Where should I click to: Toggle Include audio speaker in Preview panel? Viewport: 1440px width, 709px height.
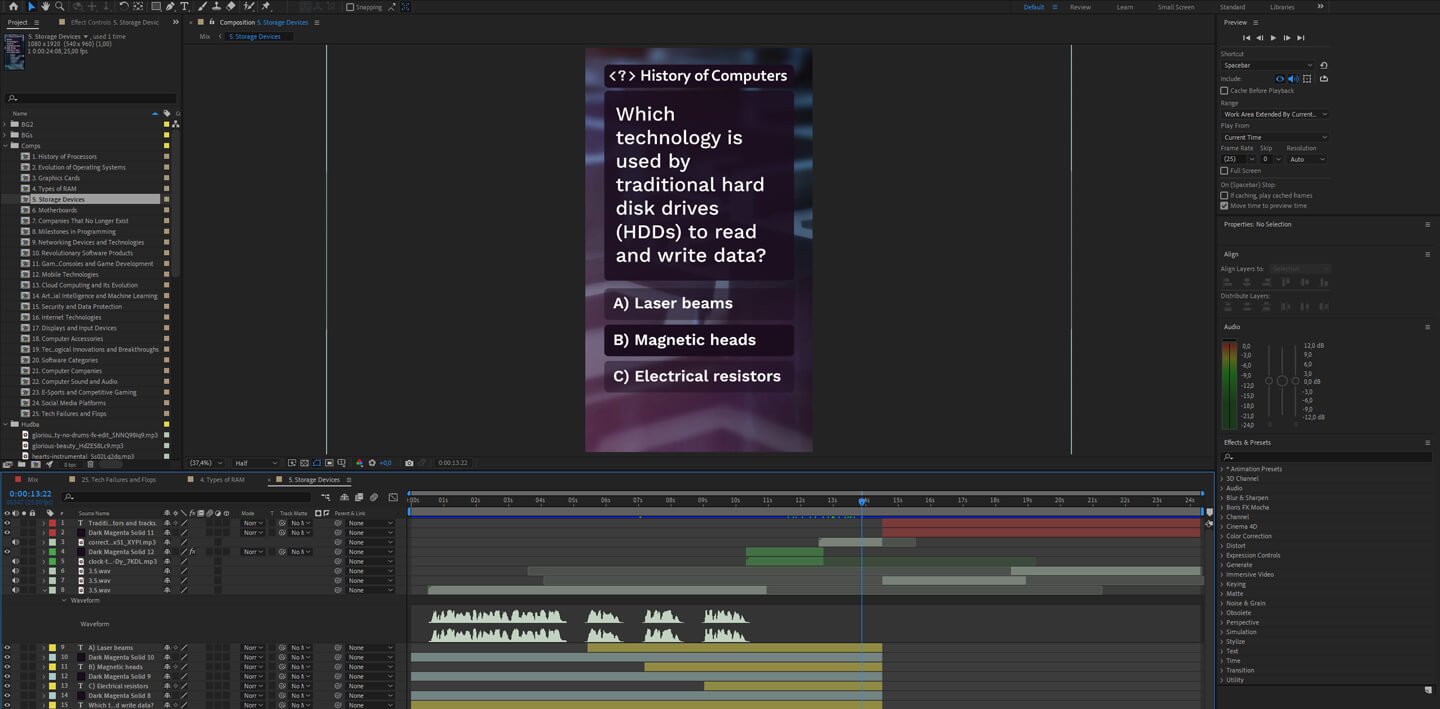pos(1293,79)
